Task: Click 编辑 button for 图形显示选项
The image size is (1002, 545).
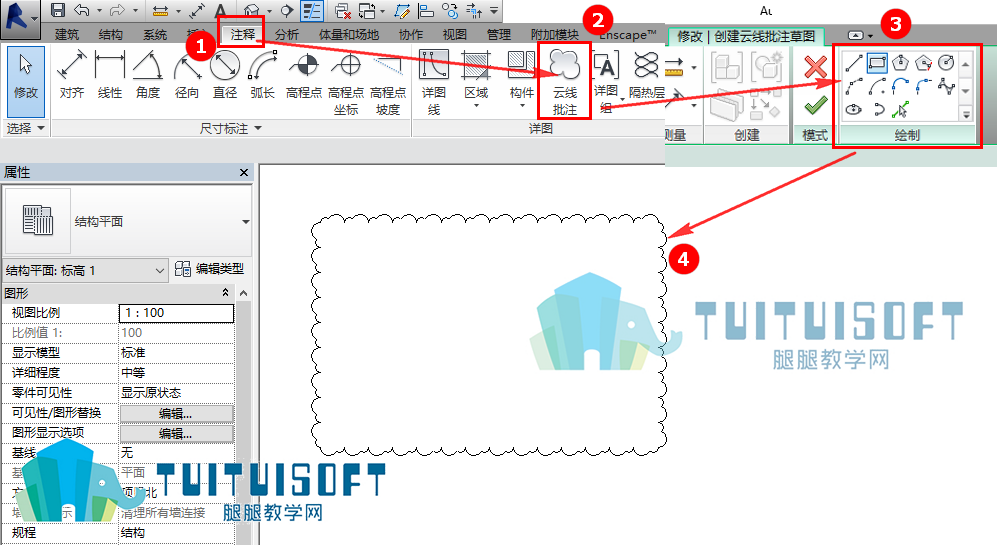Action: (x=176, y=433)
